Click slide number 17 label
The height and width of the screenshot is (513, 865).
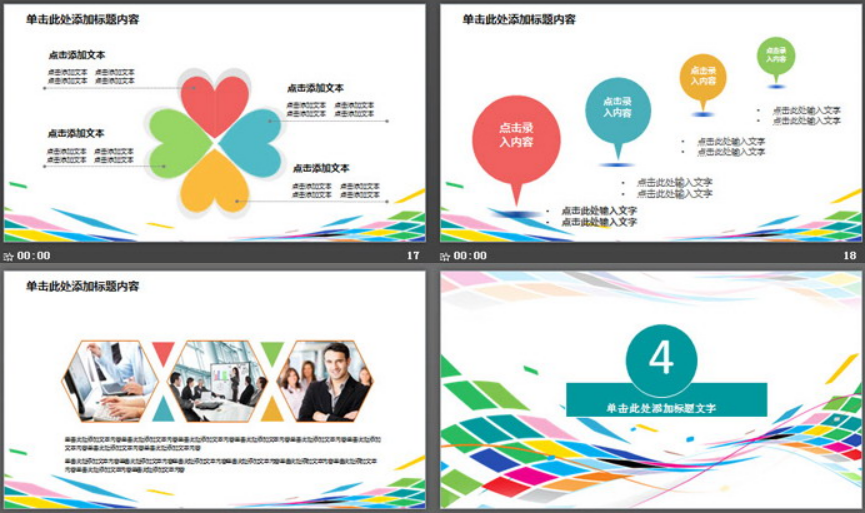pos(412,256)
